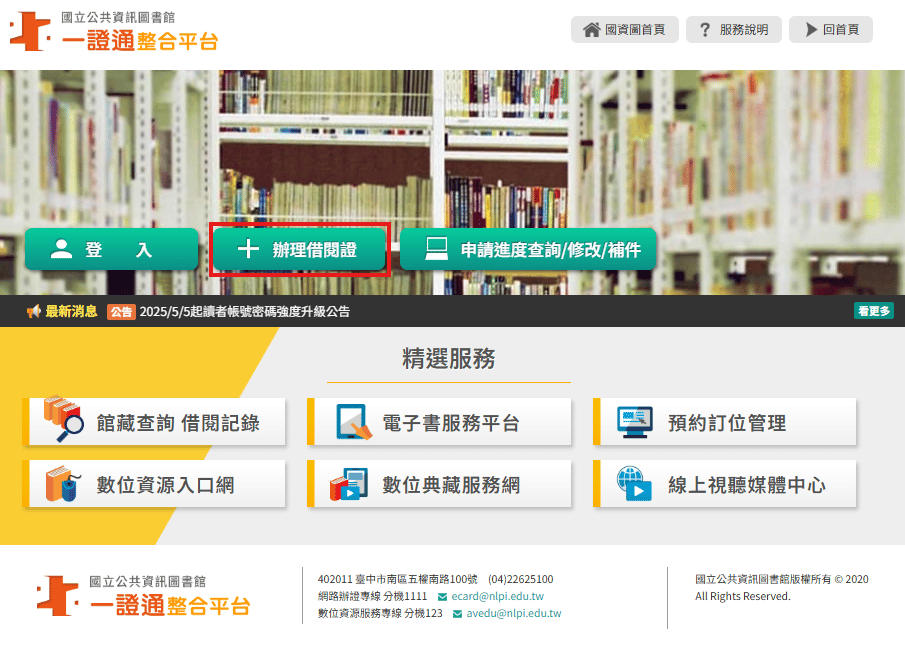Open 申請進度查詢/修改/補件 button
The height and width of the screenshot is (656, 905).
pyautogui.click(x=528, y=250)
